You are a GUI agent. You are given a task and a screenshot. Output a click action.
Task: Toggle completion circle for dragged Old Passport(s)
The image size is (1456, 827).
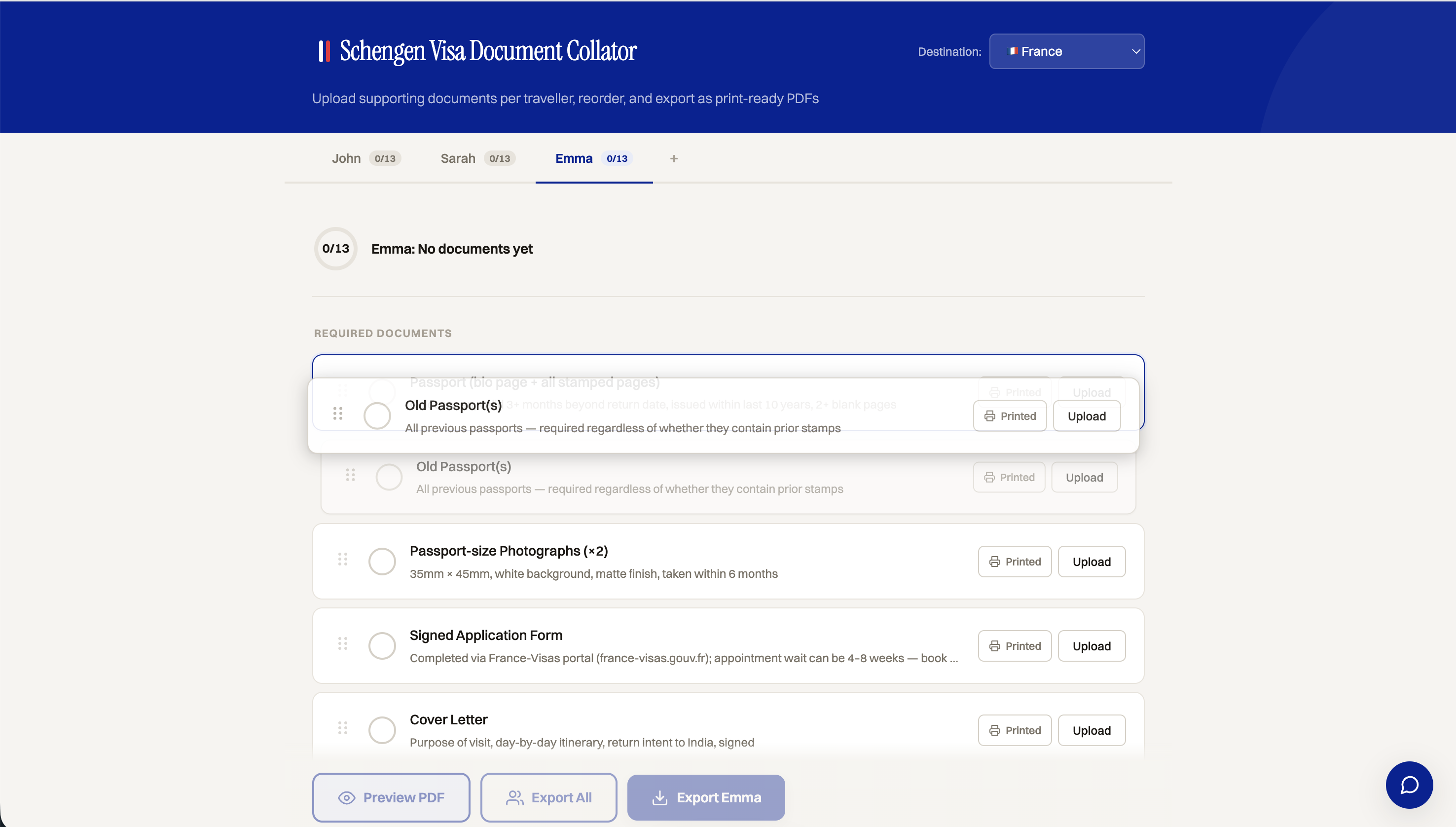coord(377,416)
